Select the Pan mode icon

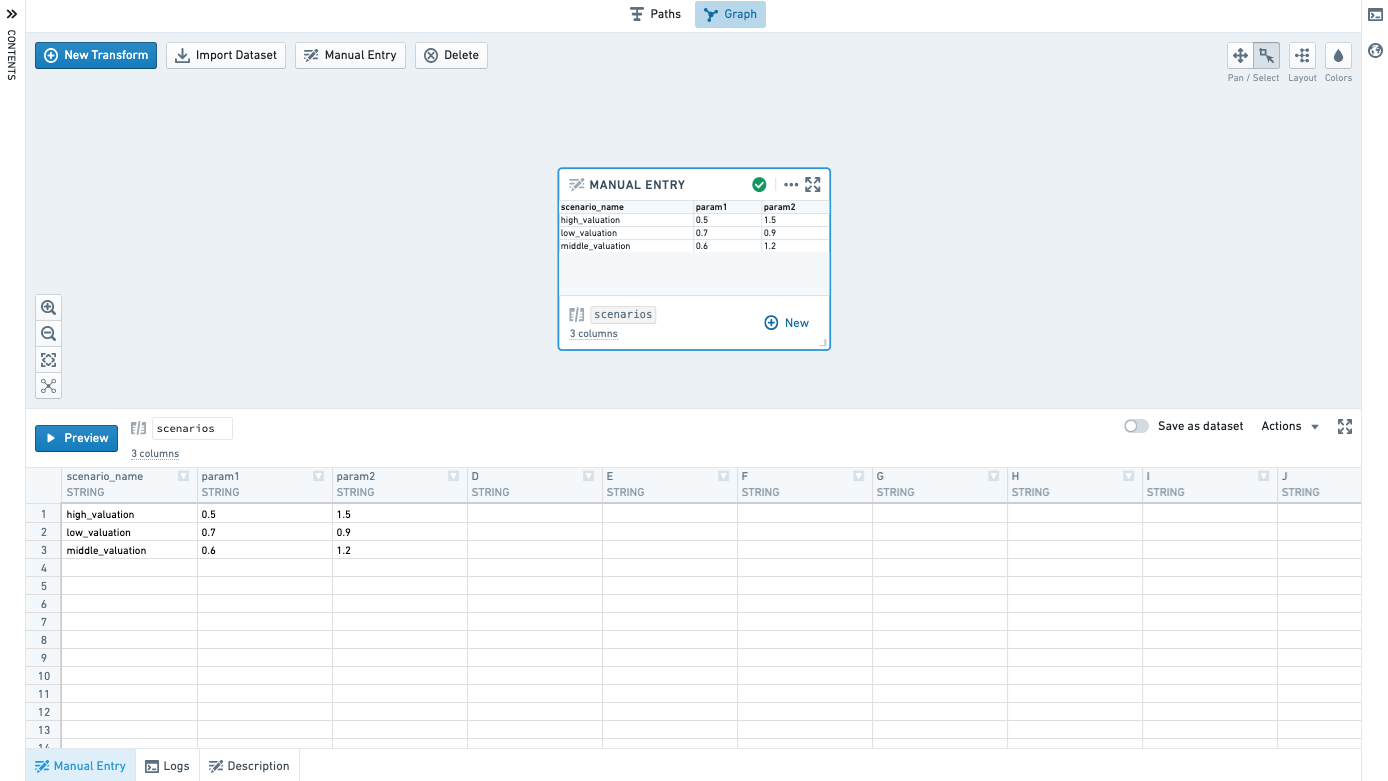tap(1241, 56)
